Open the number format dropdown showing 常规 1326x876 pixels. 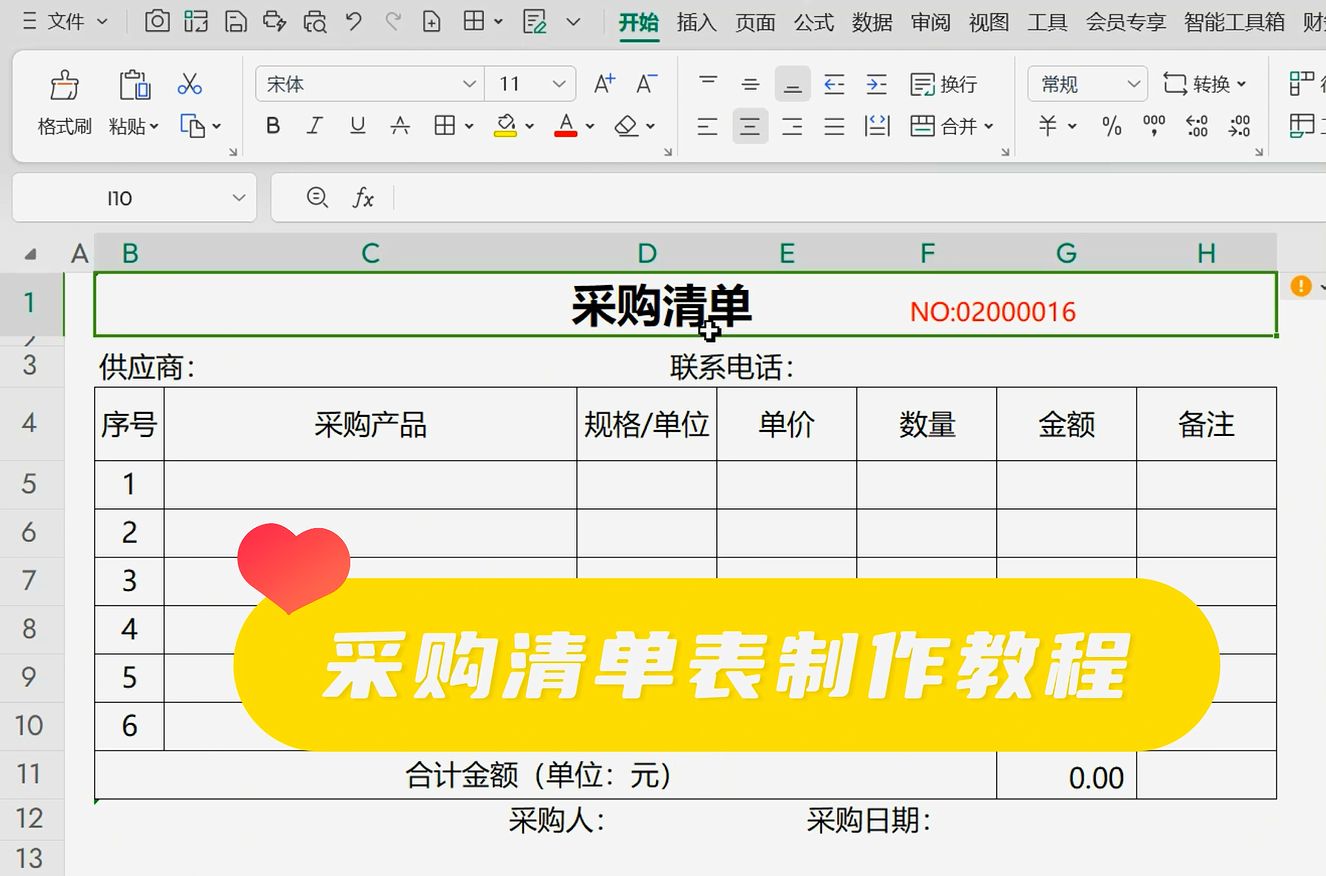click(1134, 84)
